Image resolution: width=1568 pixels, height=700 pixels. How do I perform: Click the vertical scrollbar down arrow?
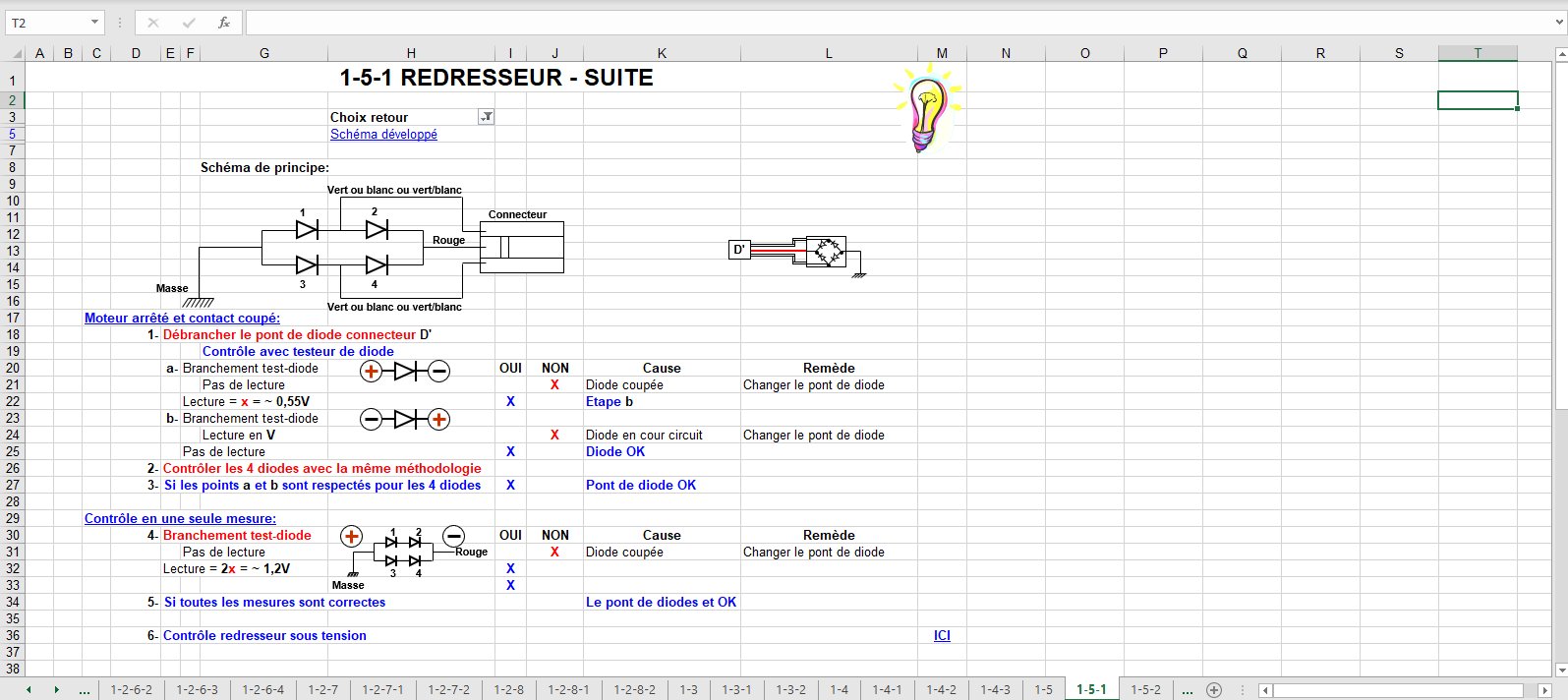(1560, 670)
